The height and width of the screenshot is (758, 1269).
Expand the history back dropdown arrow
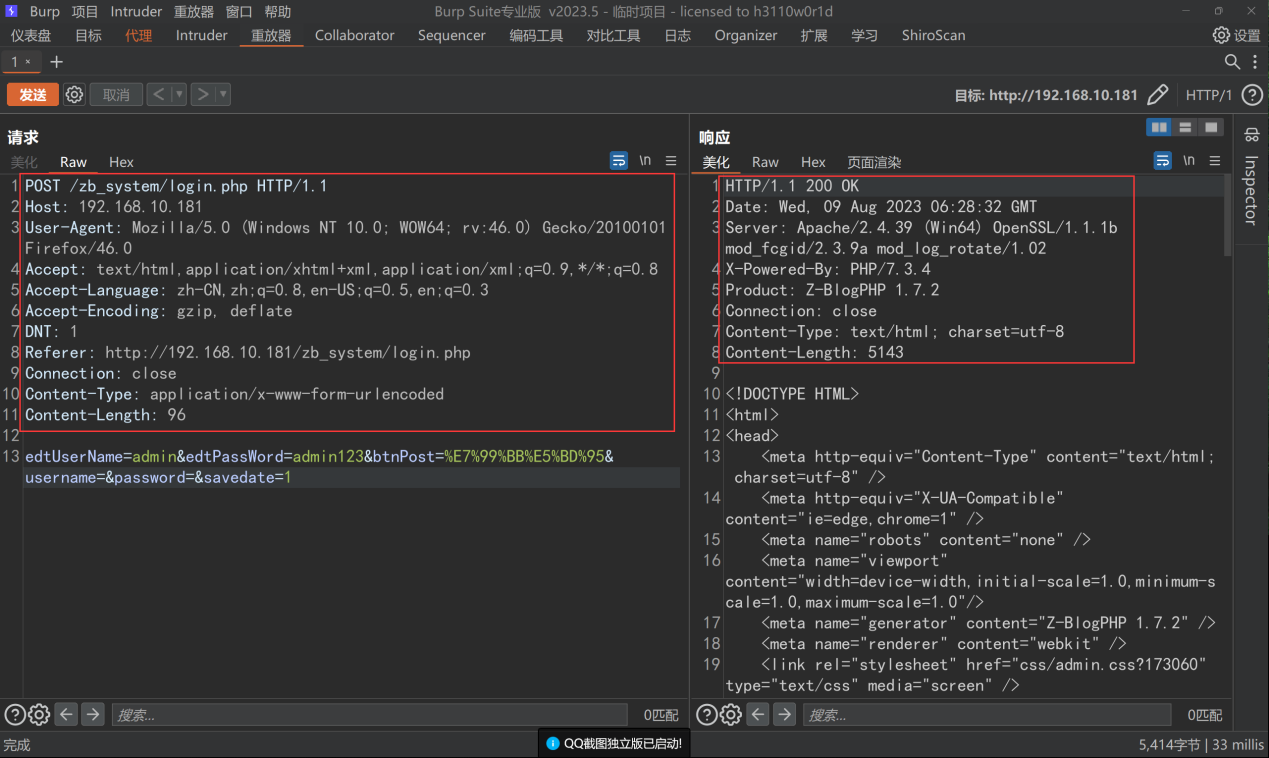click(x=179, y=95)
